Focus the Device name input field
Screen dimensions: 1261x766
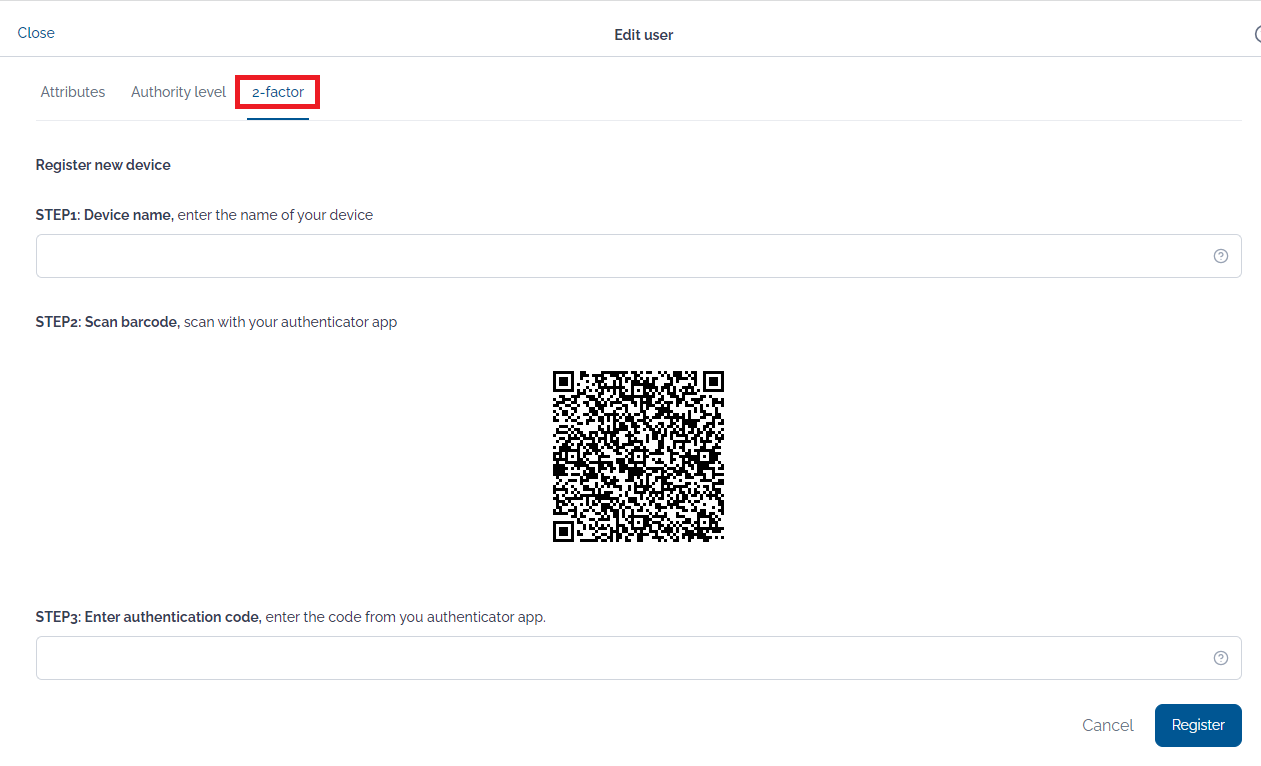tap(638, 256)
